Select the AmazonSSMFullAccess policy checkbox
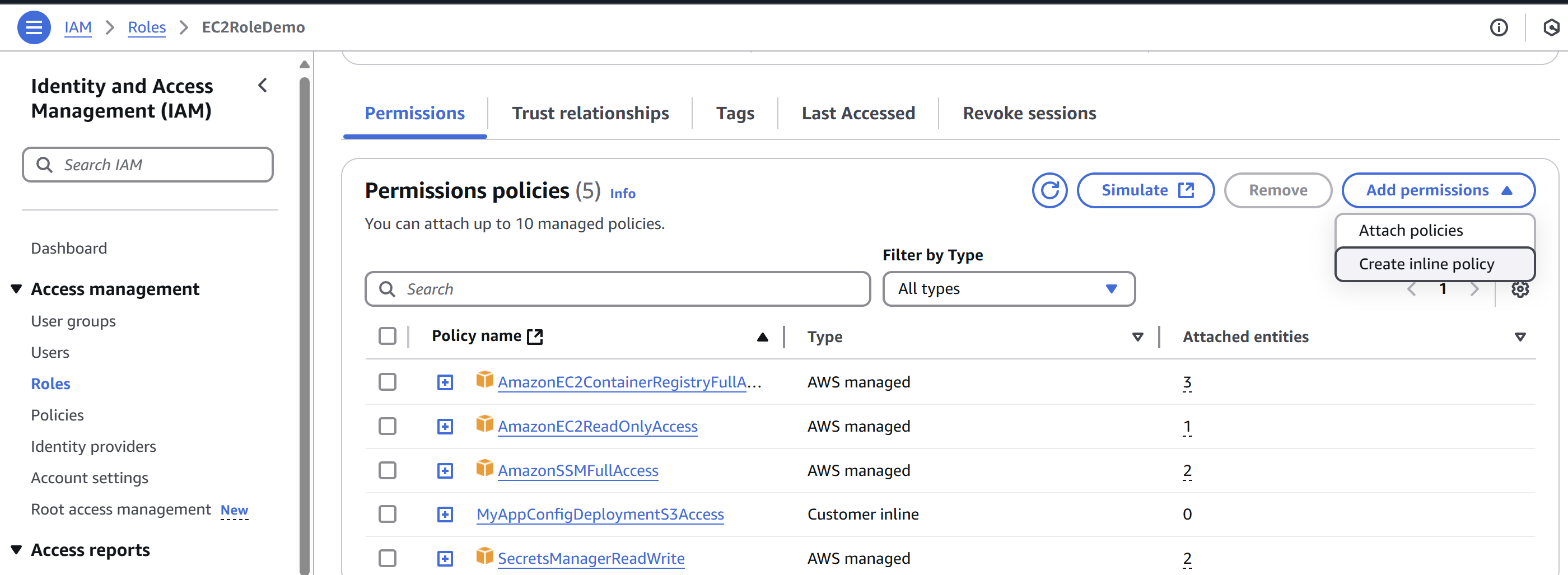Viewport: 1568px width, 575px height. click(x=388, y=470)
